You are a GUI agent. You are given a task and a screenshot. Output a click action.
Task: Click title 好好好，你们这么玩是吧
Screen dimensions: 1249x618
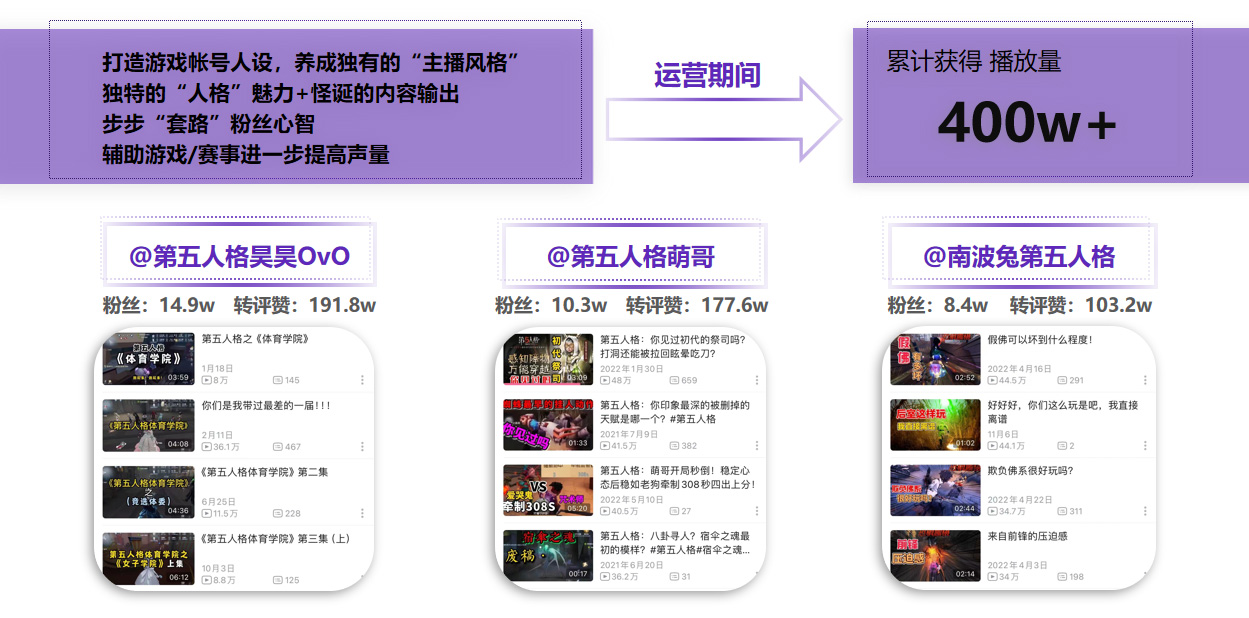point(1062,412)
